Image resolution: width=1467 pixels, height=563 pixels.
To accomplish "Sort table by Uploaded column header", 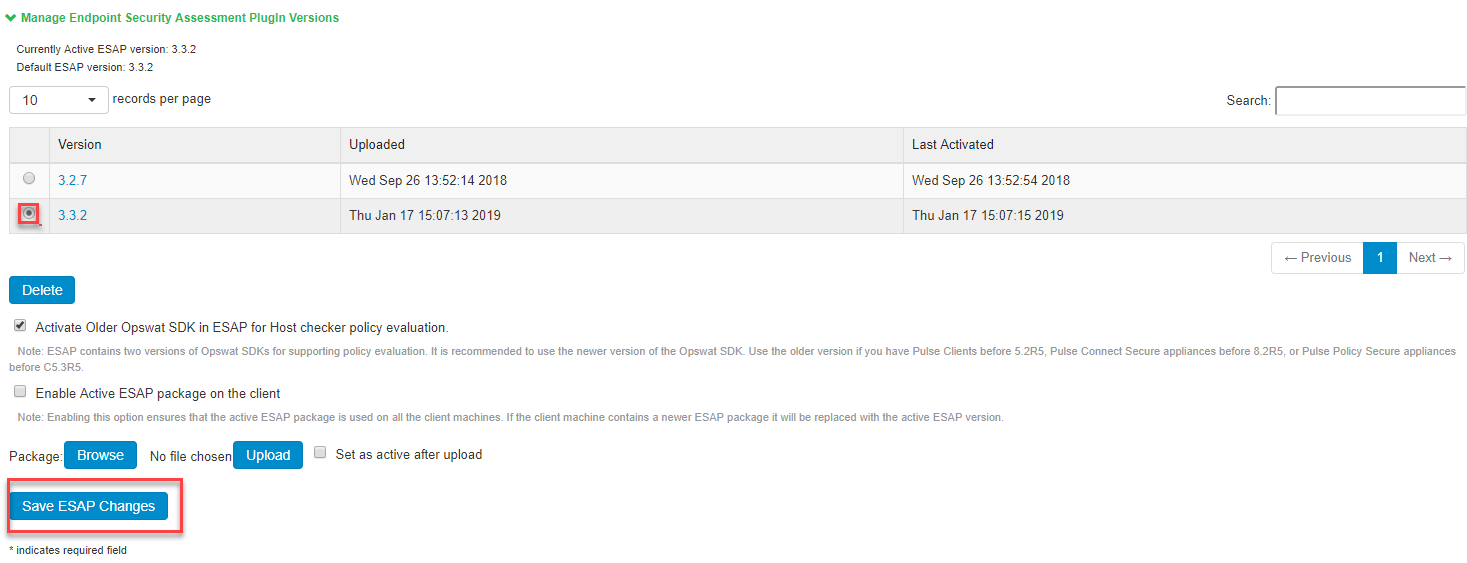I will [377, 145].
